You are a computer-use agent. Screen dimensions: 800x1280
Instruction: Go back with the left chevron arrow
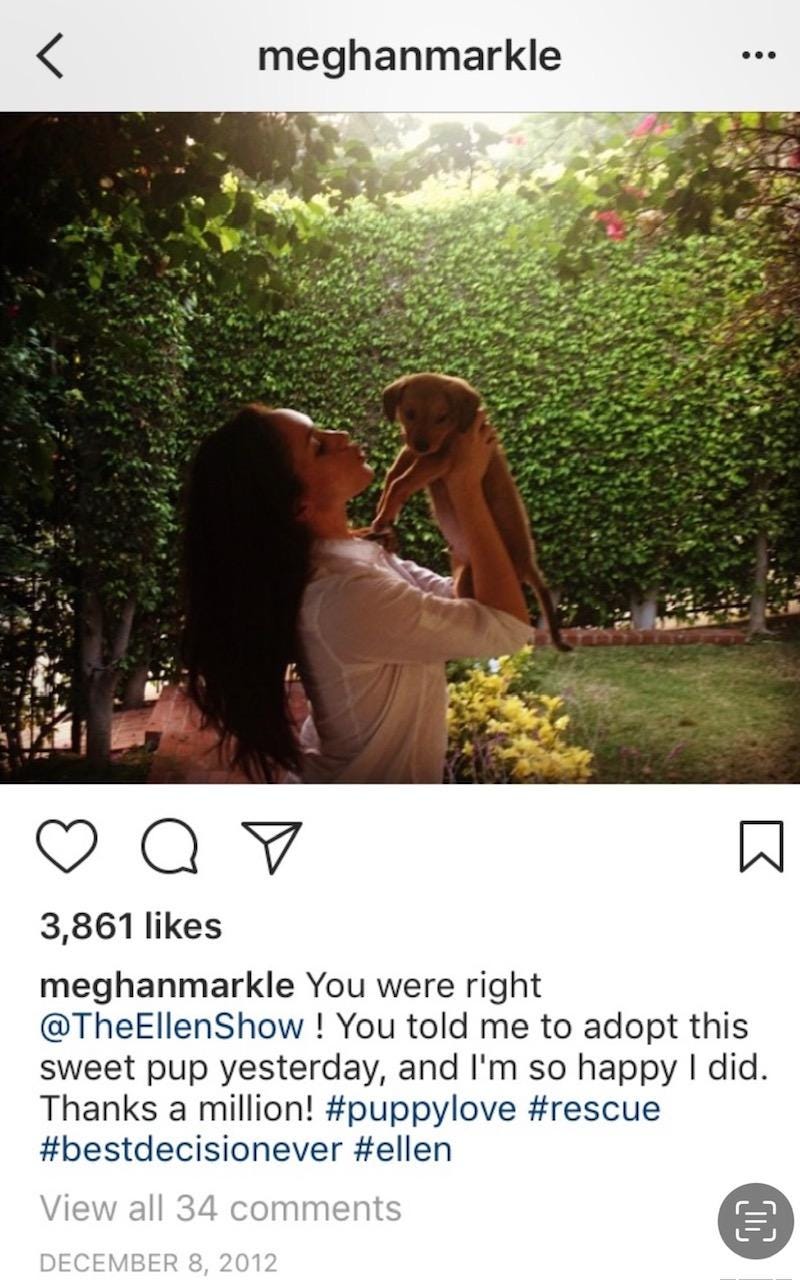[49, 56]
